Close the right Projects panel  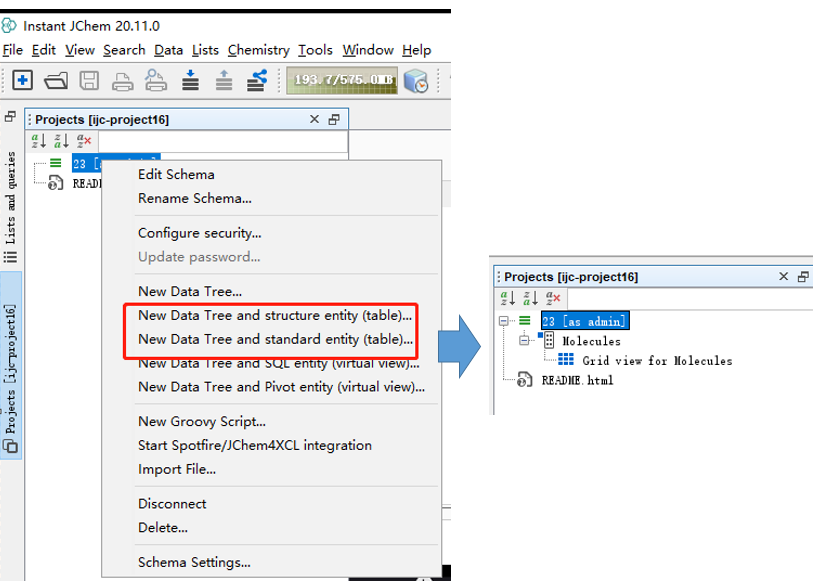tap(783, 277)
